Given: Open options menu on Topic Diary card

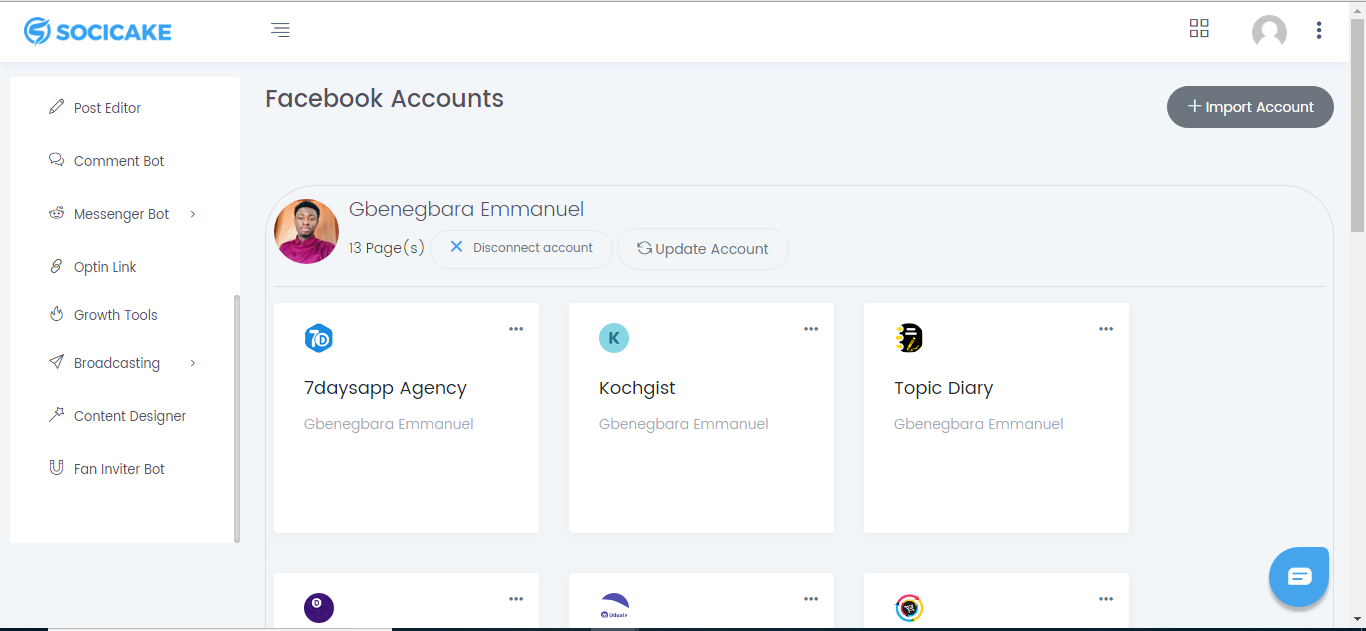Looking at the screenshot, I should click(x=1106, y=329).
